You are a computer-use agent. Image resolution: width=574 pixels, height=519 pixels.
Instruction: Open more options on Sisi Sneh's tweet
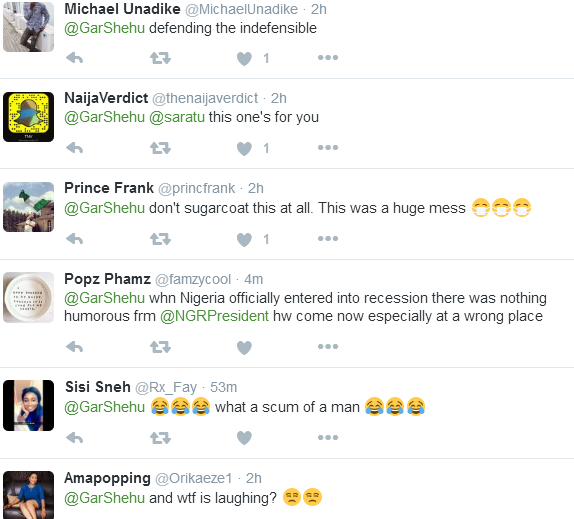coord(328,437)
